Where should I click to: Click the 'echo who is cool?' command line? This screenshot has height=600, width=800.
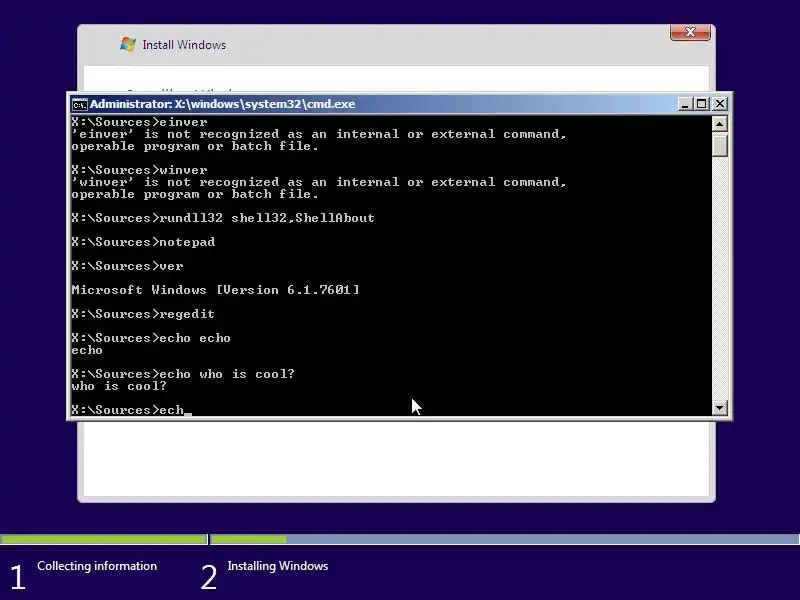(x=183, y=374)
